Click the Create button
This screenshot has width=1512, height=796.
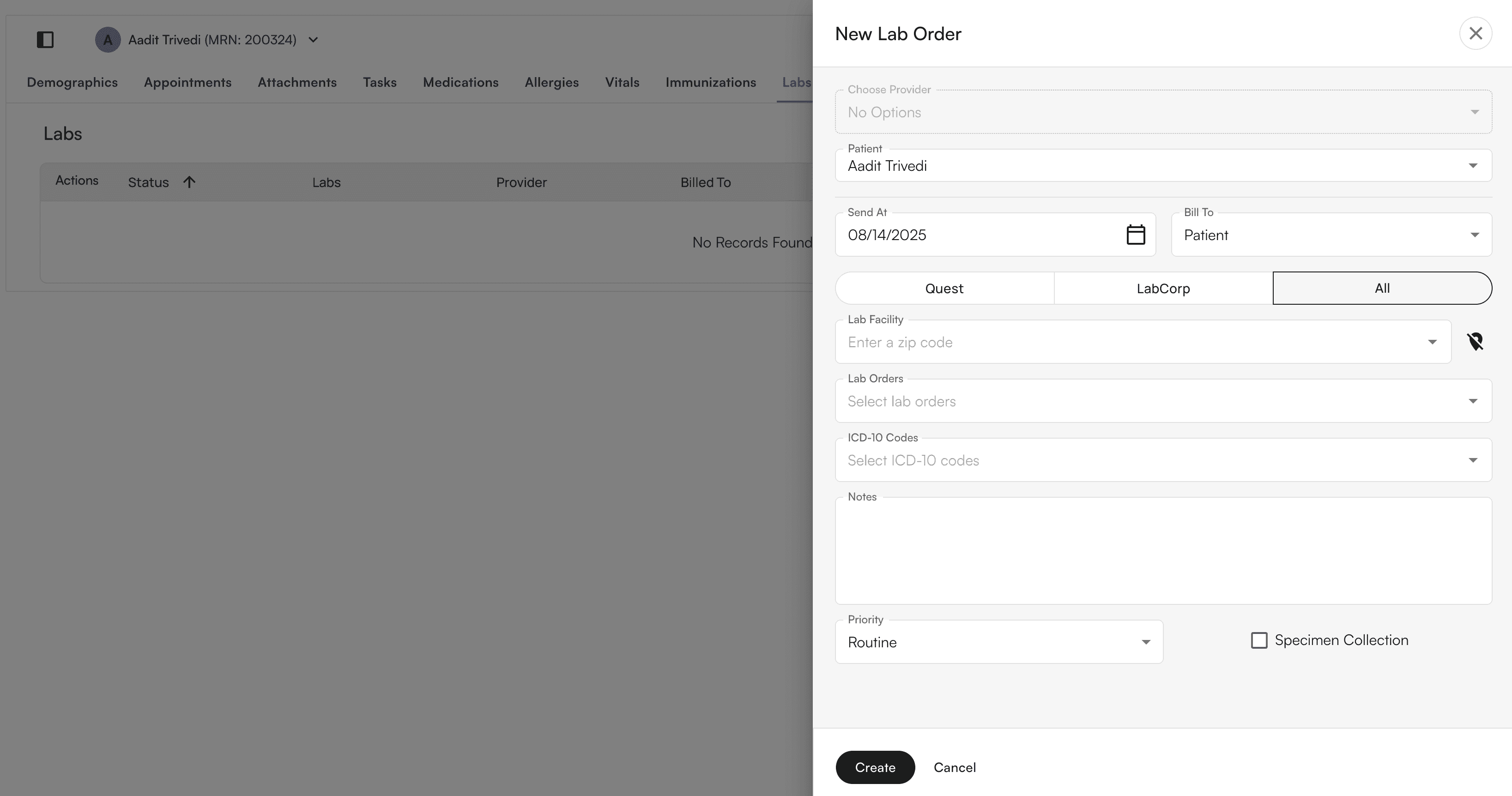click(875, 767)
